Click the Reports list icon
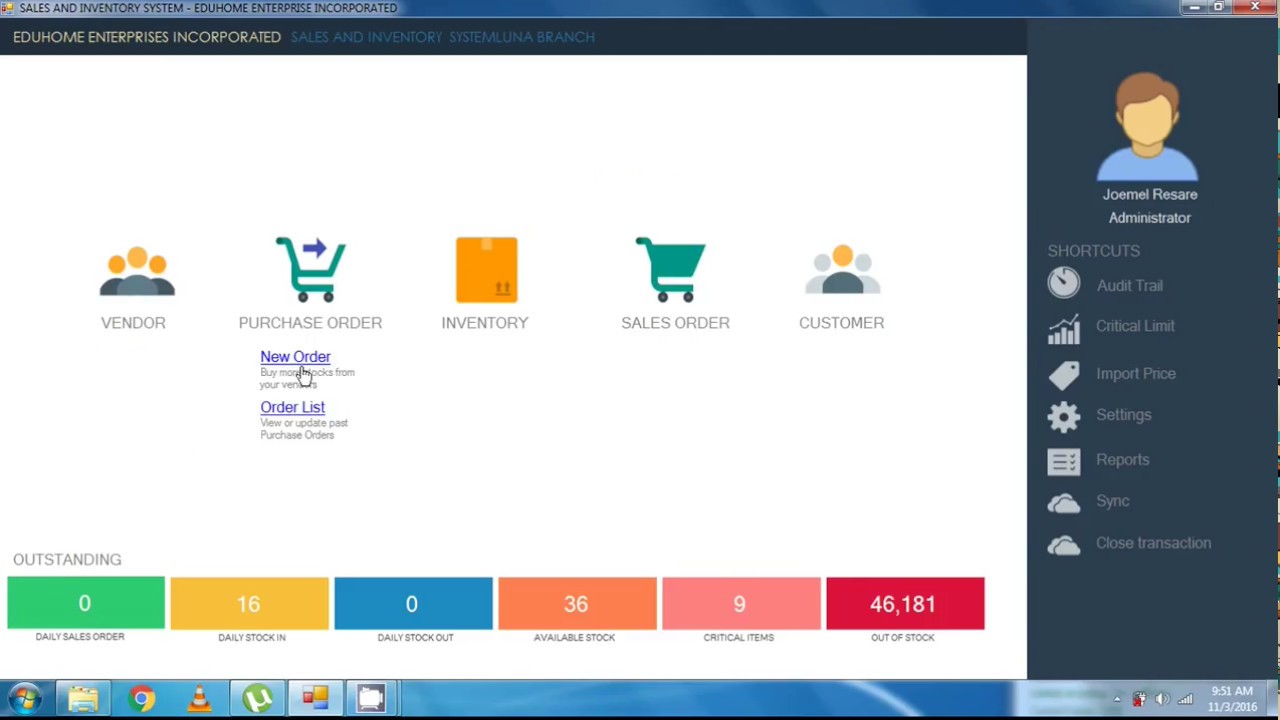This screenshot has width=1280, height=720. pyautogui.click(x=1064, y=461)
